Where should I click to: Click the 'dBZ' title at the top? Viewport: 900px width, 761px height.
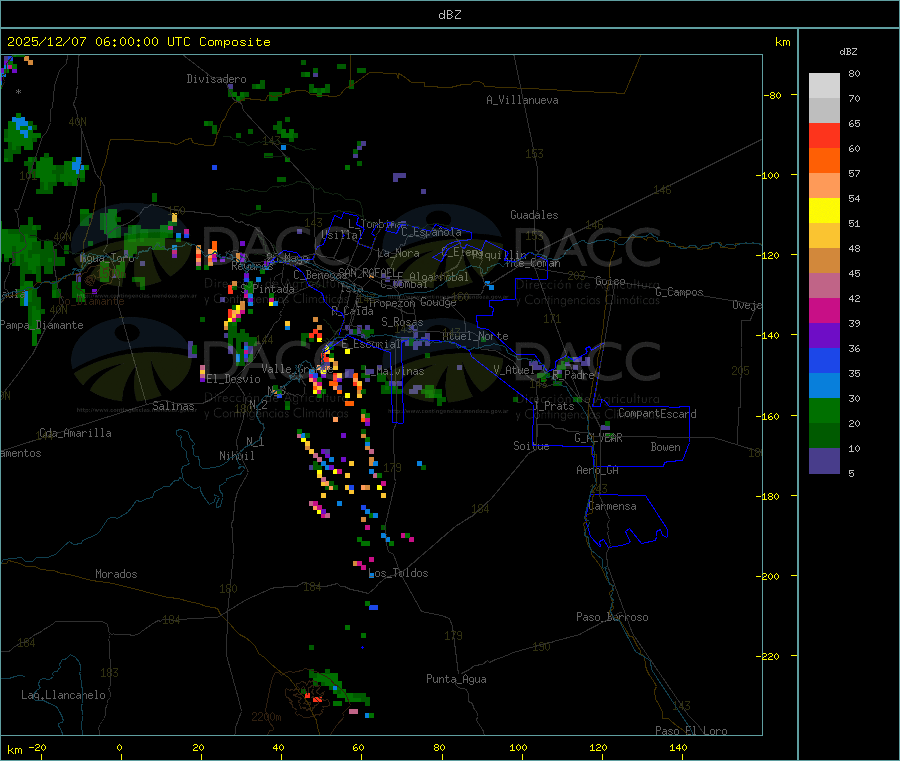tap(449, 15)
